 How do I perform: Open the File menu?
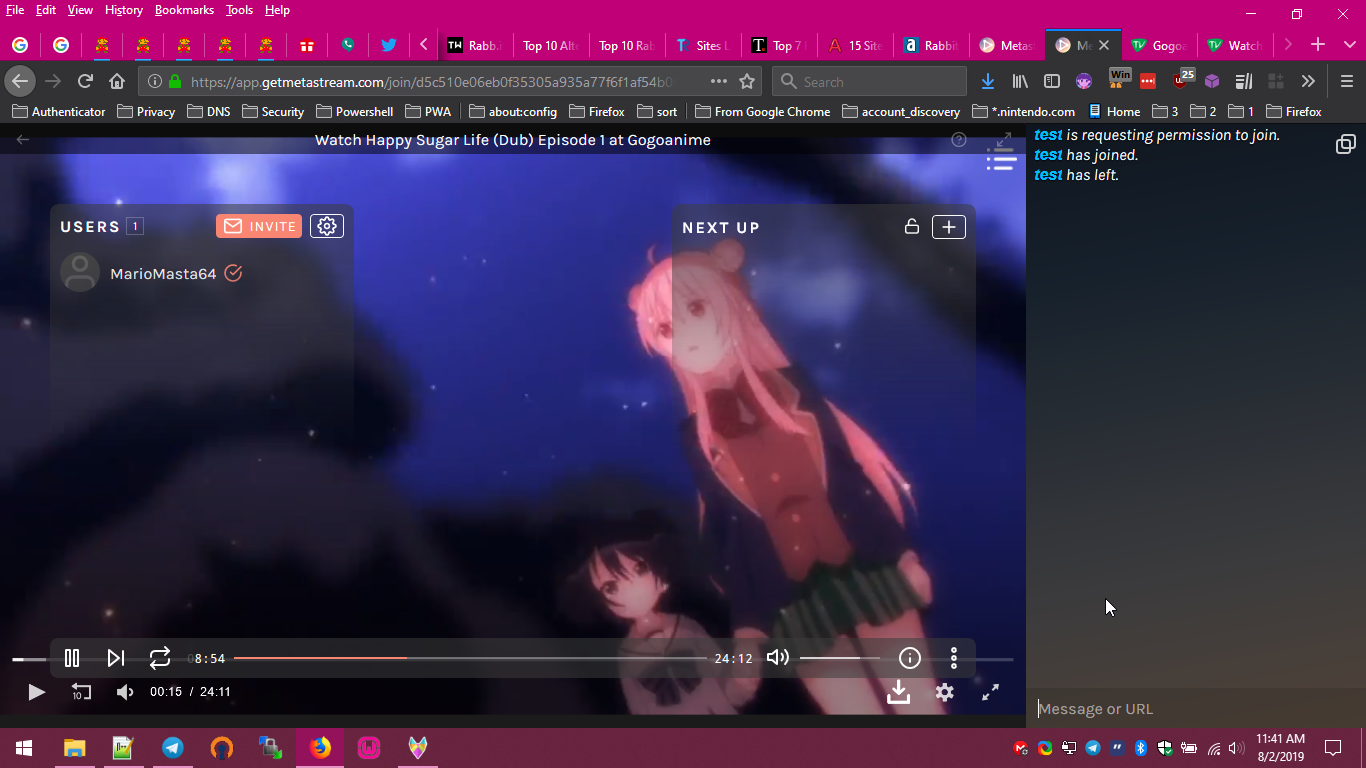click(x=15, y=10)
